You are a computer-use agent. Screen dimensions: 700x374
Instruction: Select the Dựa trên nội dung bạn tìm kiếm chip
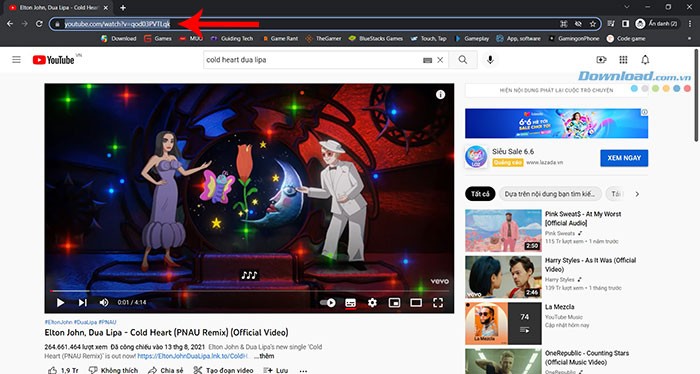click(550, 194)
